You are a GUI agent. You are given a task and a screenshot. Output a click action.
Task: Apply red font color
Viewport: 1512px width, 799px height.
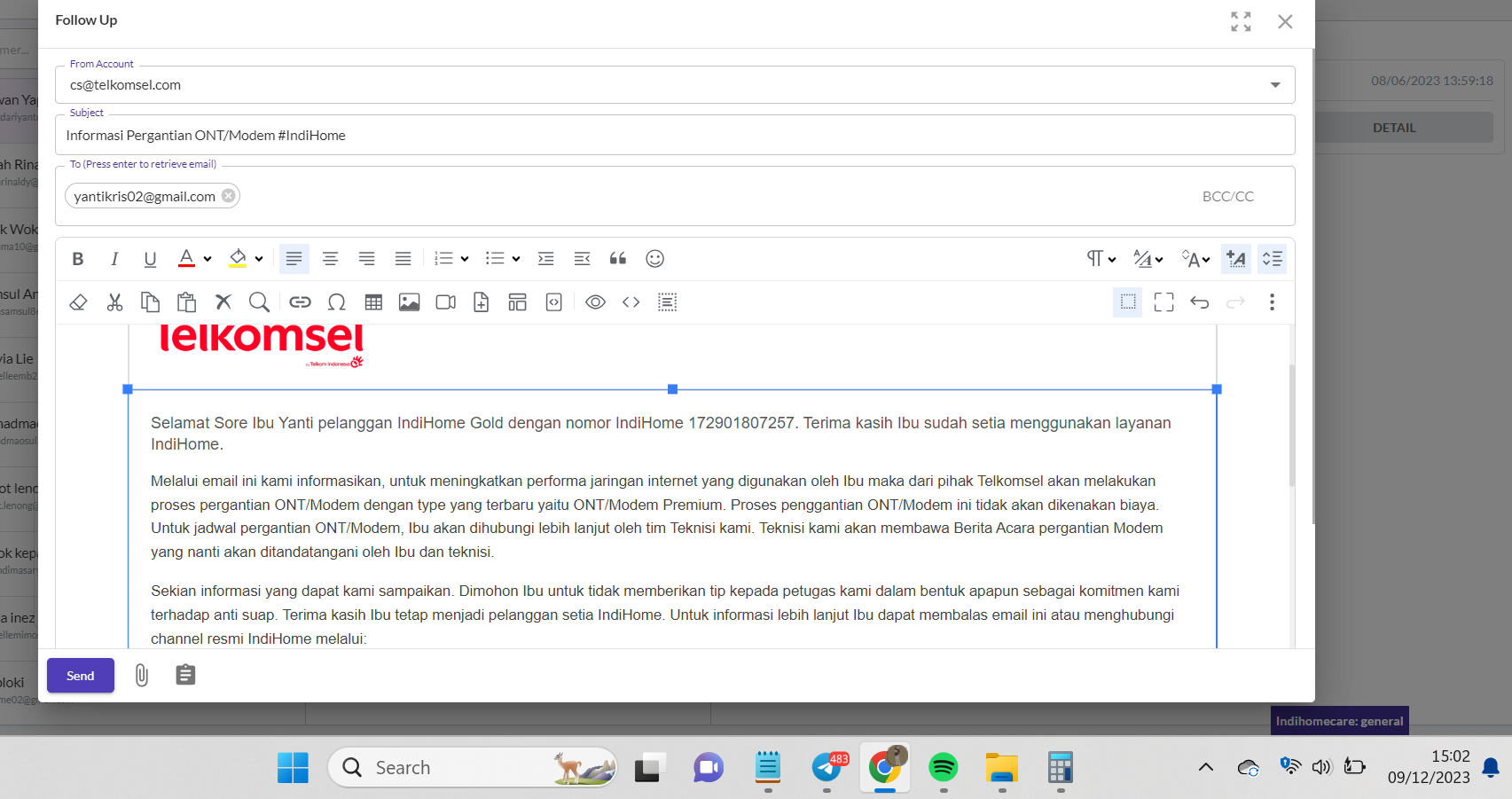click(x=186, y=259)
